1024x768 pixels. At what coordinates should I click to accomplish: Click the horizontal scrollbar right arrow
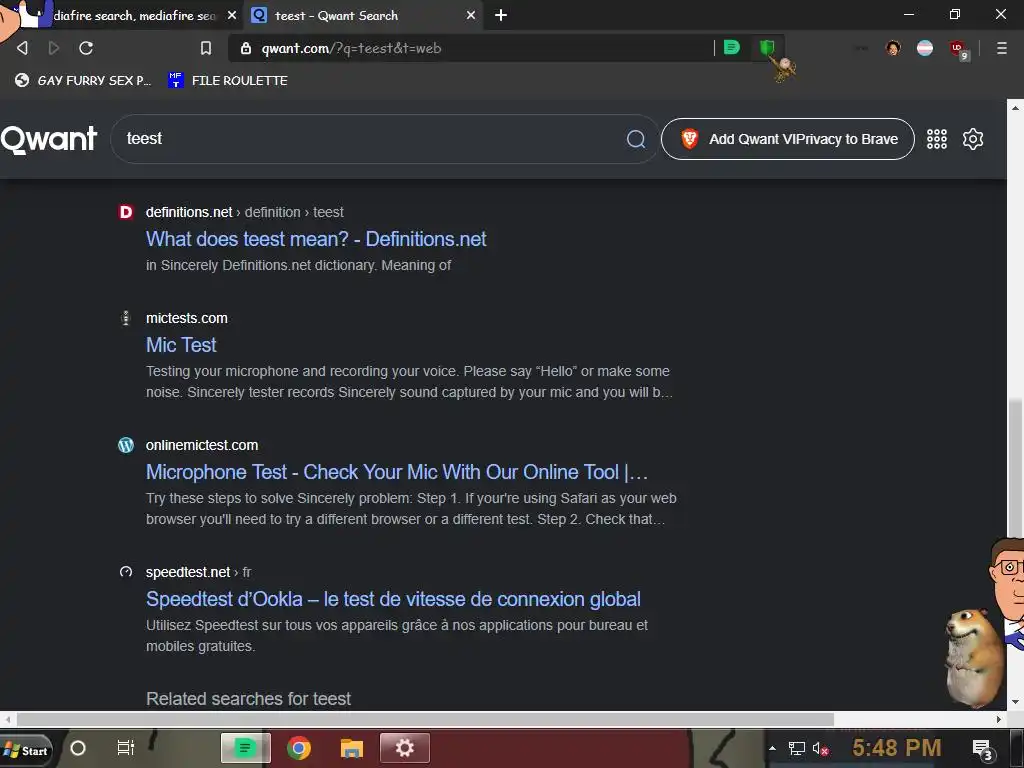[x=999, y=719]
